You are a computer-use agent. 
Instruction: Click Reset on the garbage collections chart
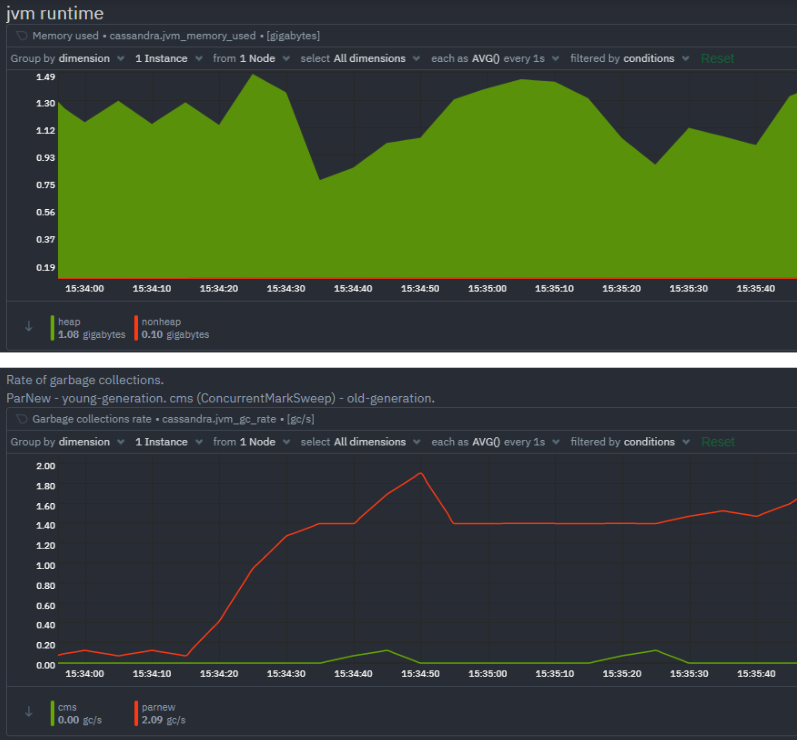click(x=717, y=442)
